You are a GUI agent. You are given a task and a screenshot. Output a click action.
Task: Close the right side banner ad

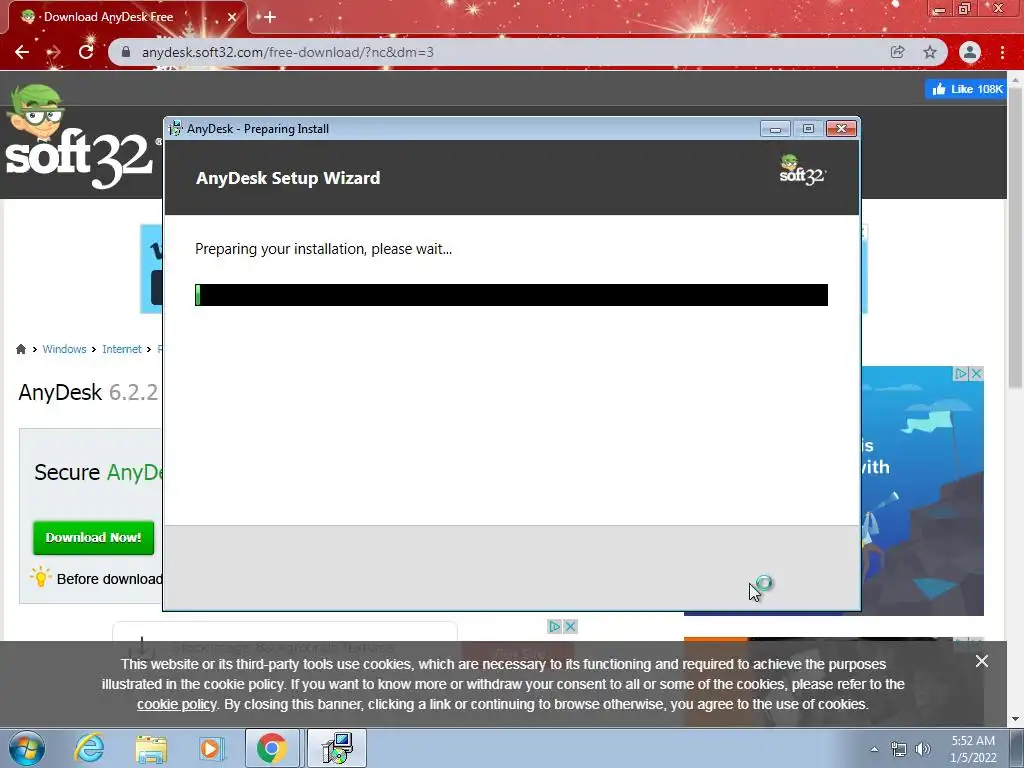point(976,374)
